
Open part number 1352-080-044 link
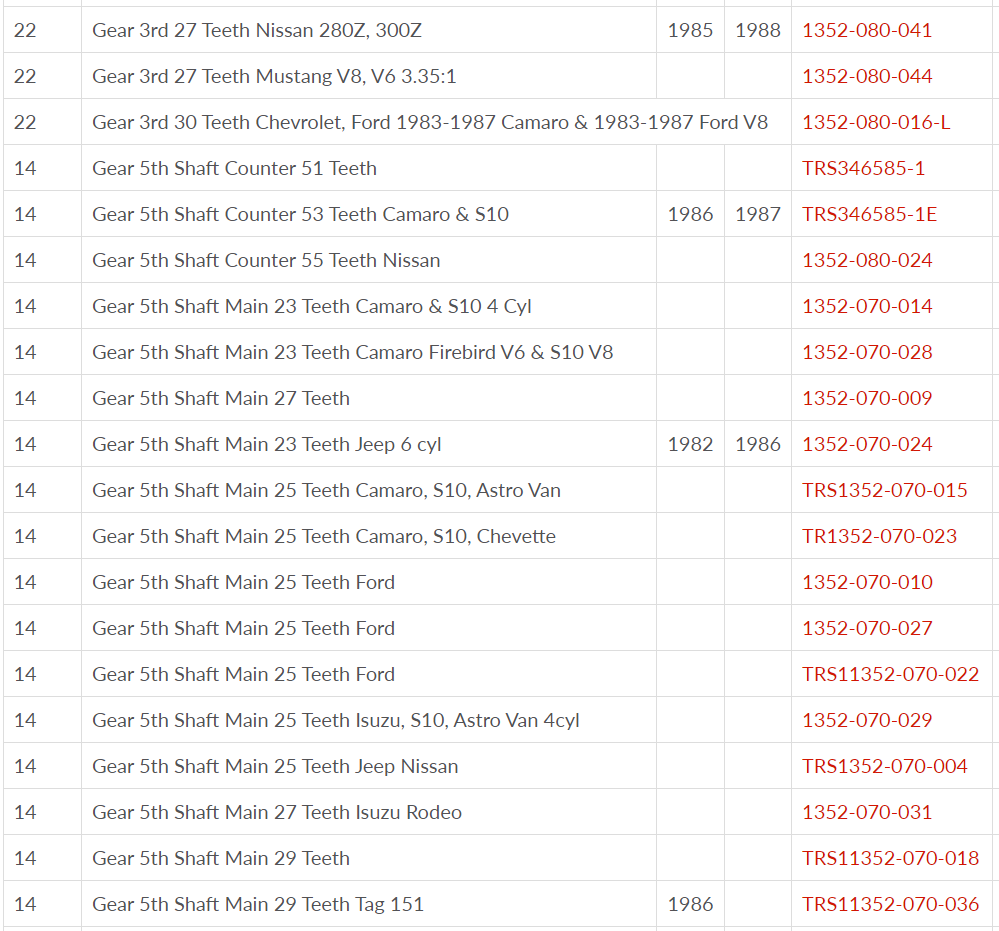click(x=866, y=76)
